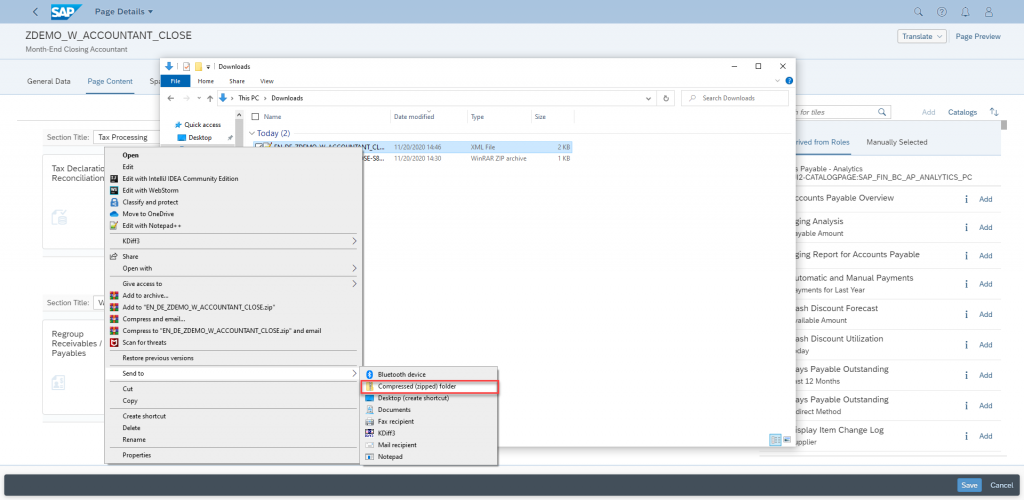Click the SAP back arrow
1024x500 pixels.
(35, 12)
